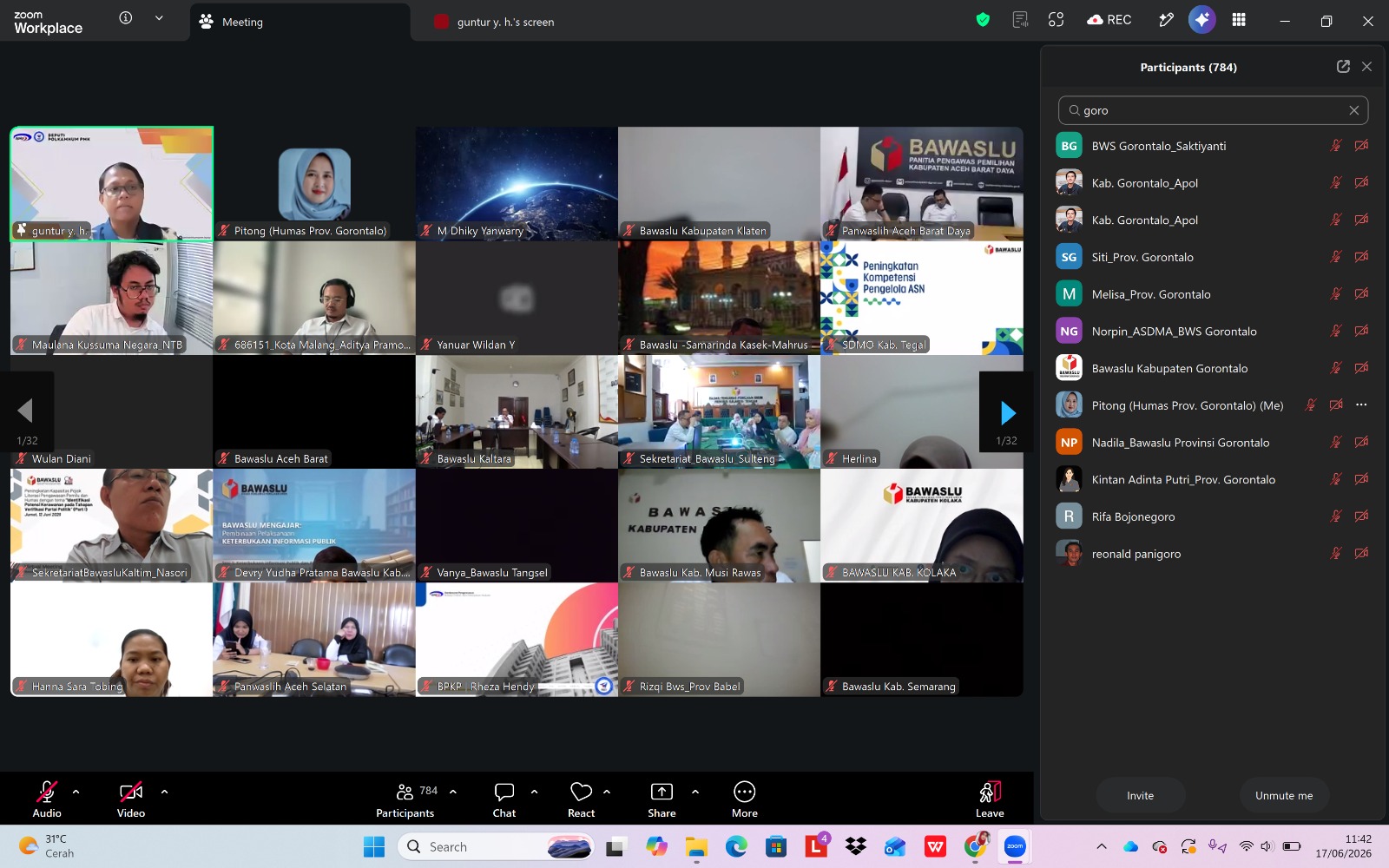The width and height of the screenshot is (1389, 868).
Task: Open the annotate pen with sparkle icon
Action: click(x=1166, y=20)
